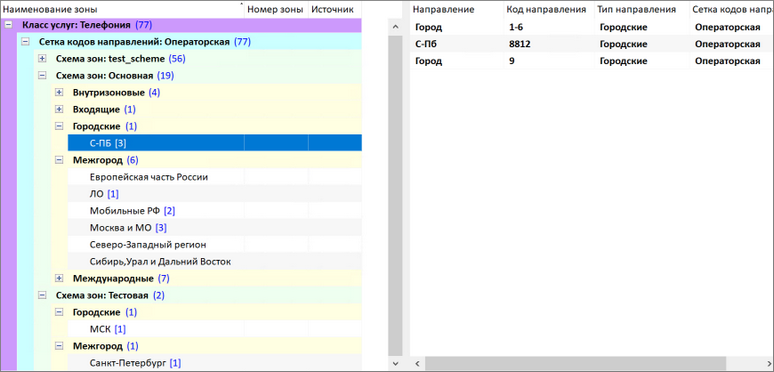774x372 pixels.
Task: Sort by Направление column header
Action: point(457,9)
